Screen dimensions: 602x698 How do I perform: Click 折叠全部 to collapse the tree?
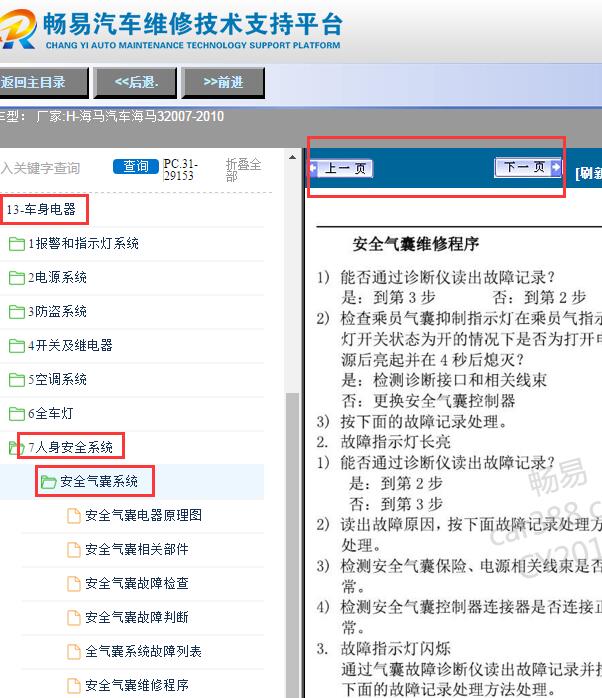pyautogui.click(x=243, y=170)
